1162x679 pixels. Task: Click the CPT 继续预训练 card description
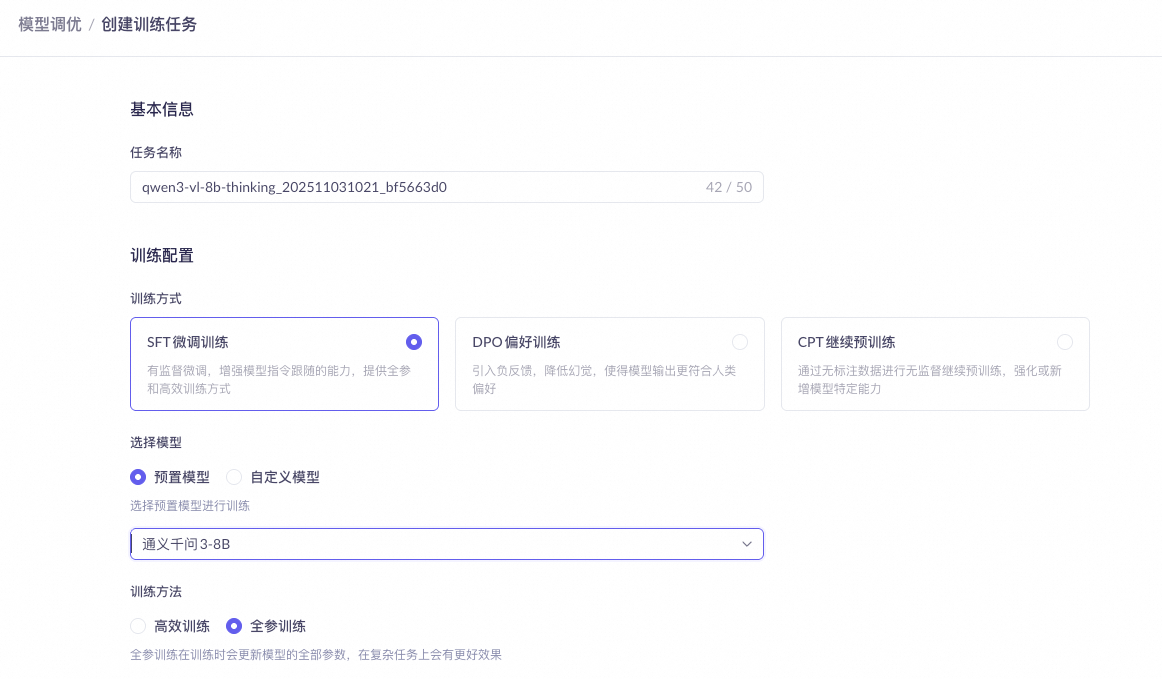tap(929, 380)
